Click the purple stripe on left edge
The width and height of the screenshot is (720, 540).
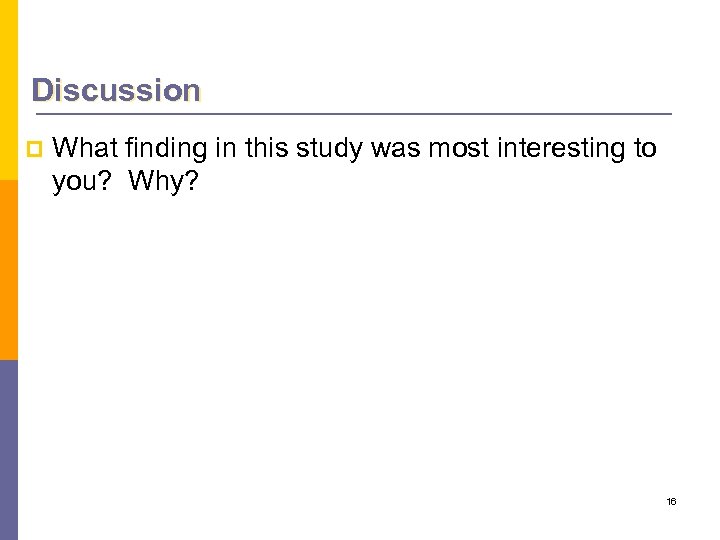tap(8, 450)
